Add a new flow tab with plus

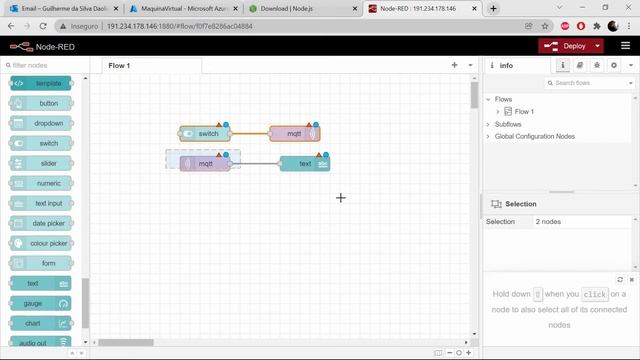coord(454,65)
